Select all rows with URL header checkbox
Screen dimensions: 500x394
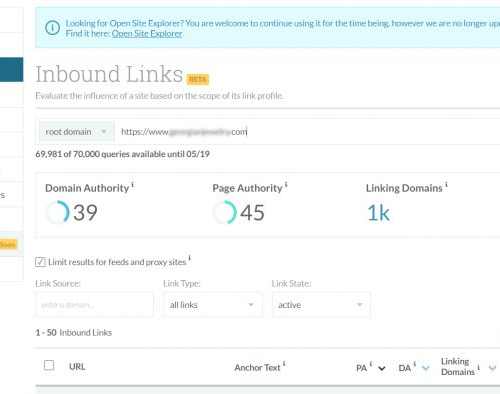(x=49, y=365)
